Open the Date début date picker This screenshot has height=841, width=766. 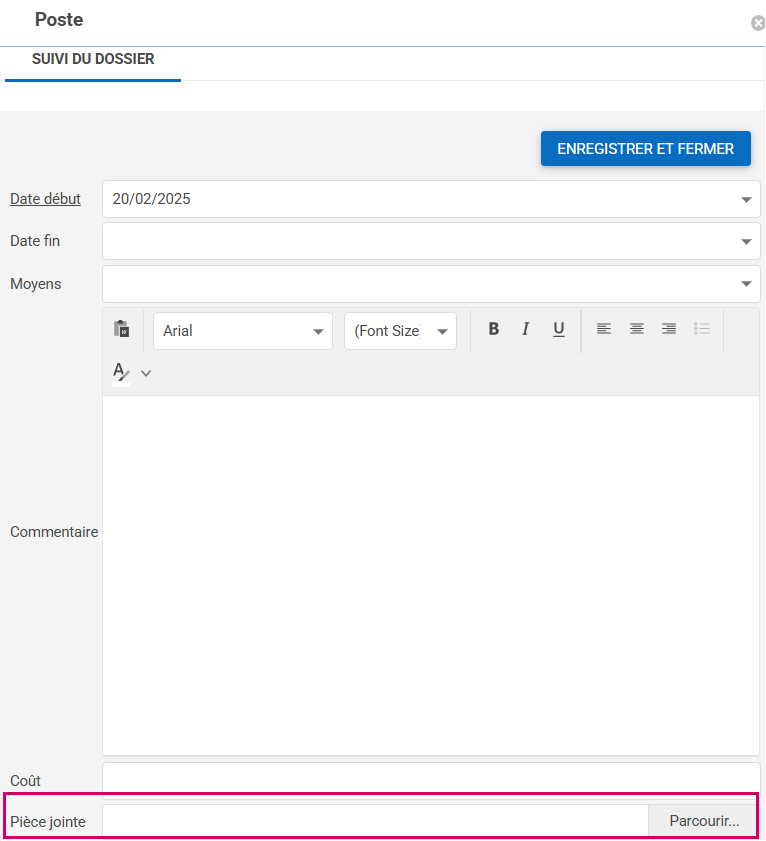[746, 199]
